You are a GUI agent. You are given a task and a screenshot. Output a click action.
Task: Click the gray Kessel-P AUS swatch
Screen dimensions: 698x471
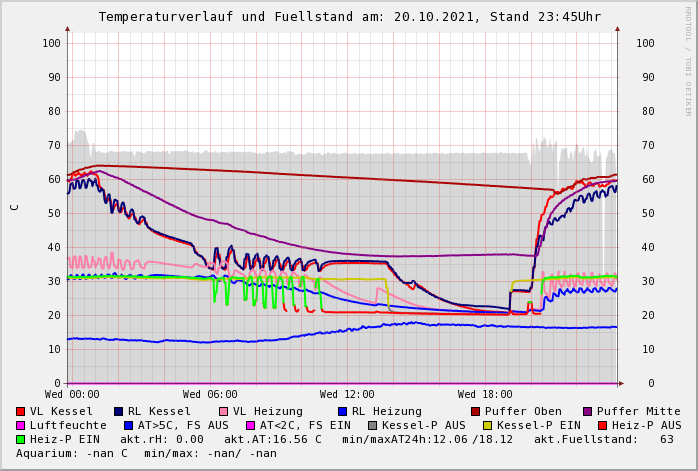tap(373, 425)
